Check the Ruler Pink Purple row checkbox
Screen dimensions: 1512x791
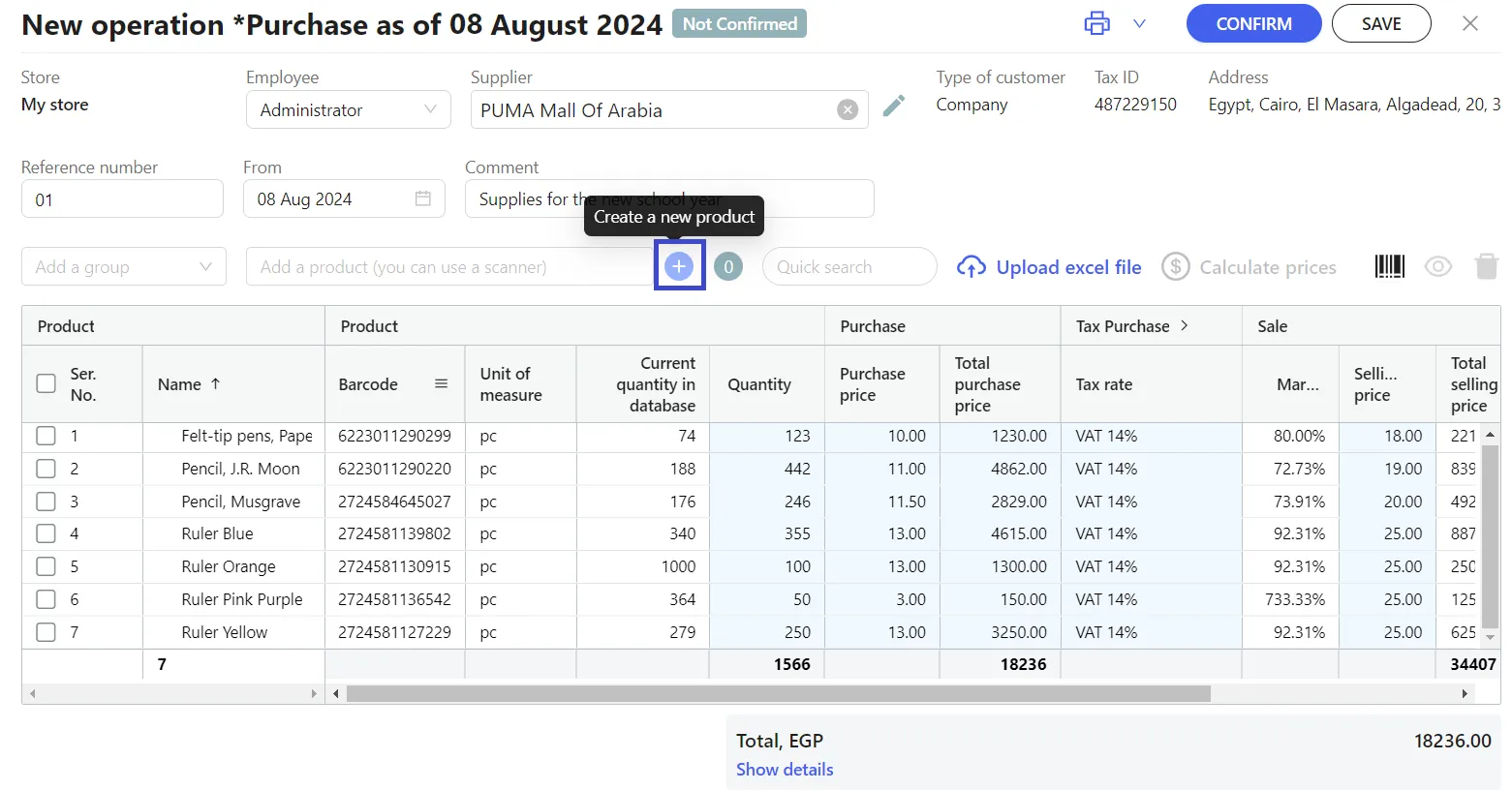[x=46, y=599]
